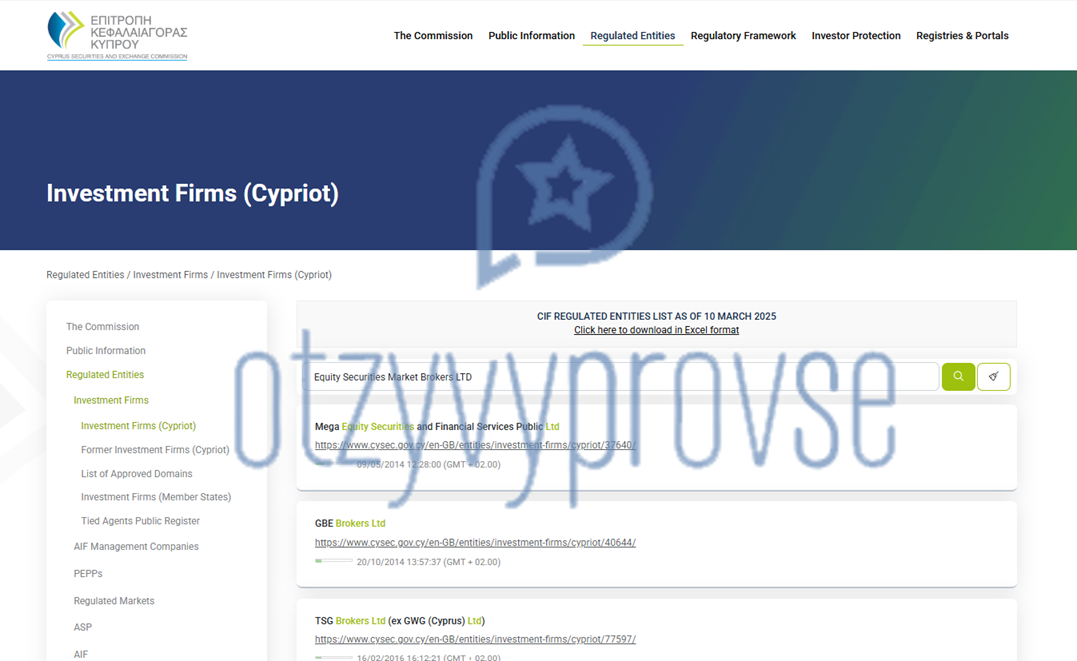Click Investment Firms (Cypriot) breadcrumb item

274,275
